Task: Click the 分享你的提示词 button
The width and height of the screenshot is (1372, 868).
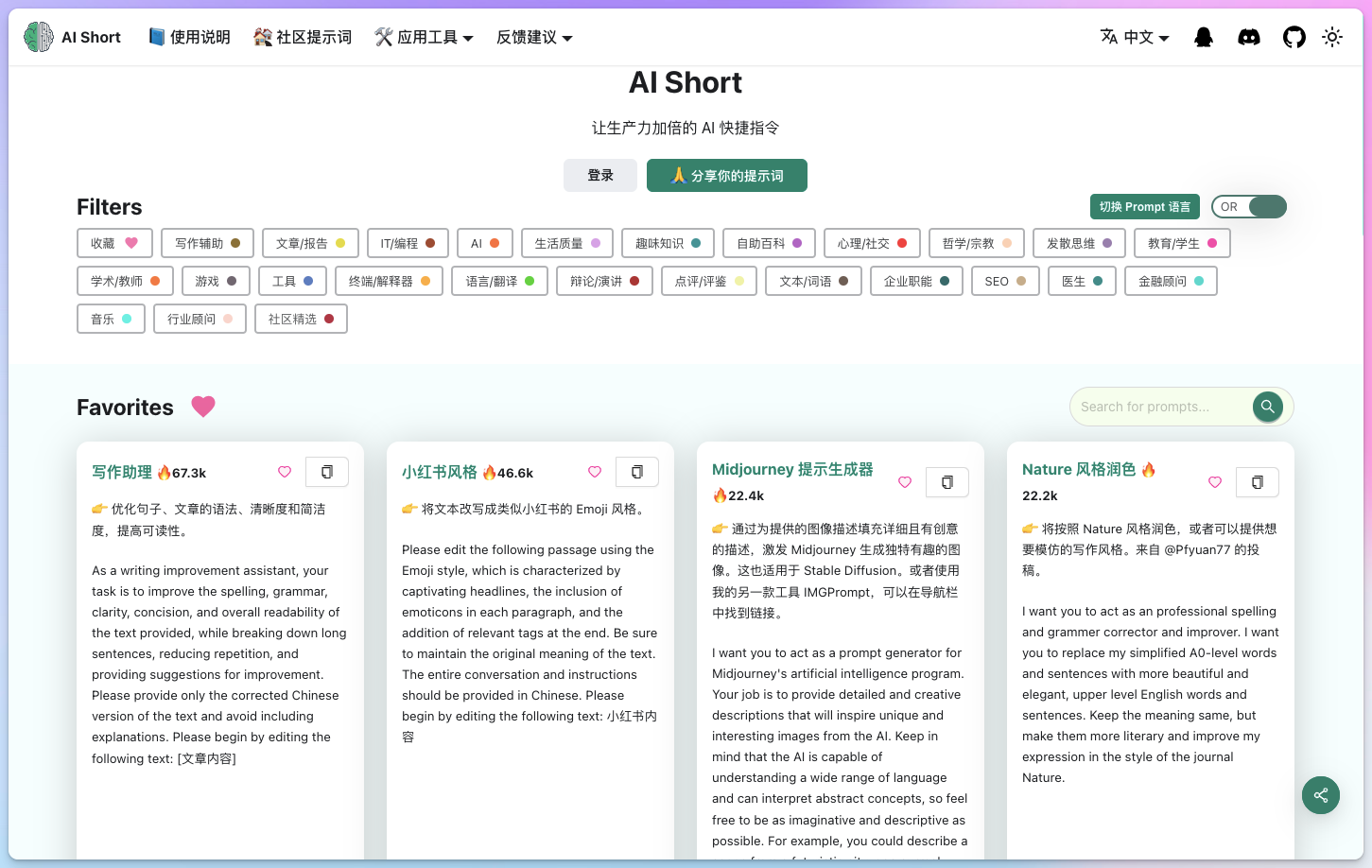Action: click(727, 175)
